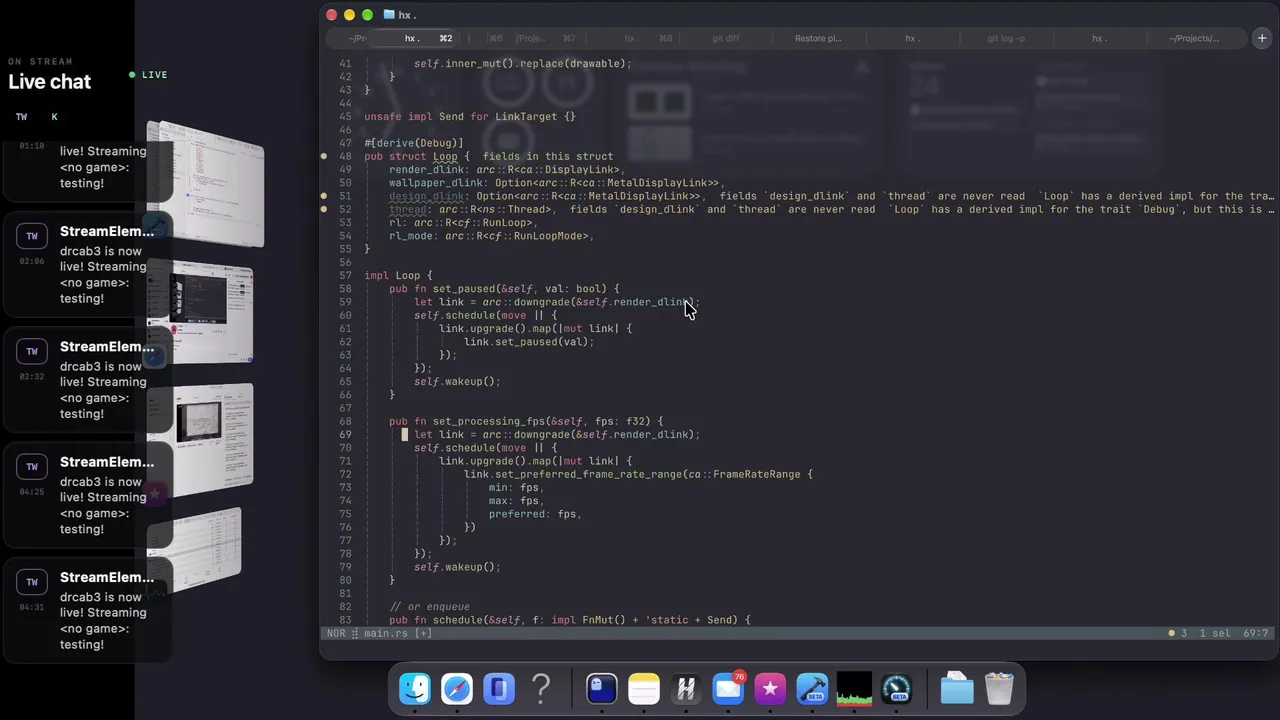Open the black H app in dock

click(686, 688)
